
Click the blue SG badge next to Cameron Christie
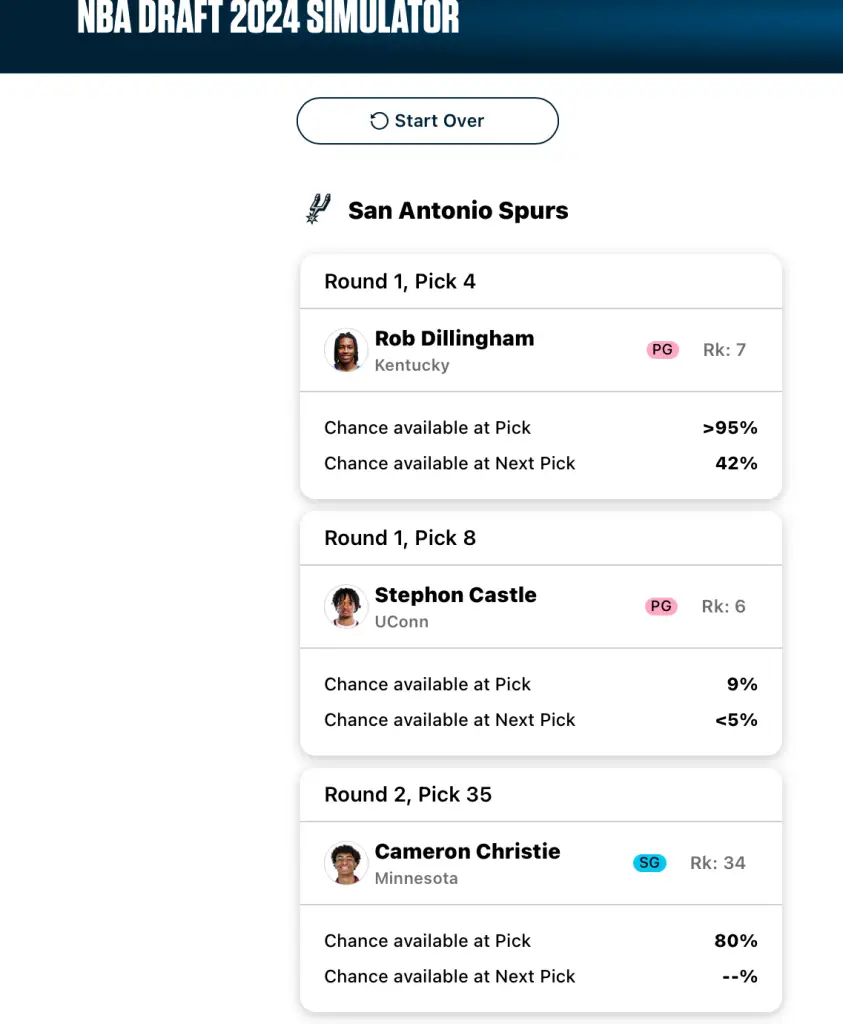[x=648, y=862]
